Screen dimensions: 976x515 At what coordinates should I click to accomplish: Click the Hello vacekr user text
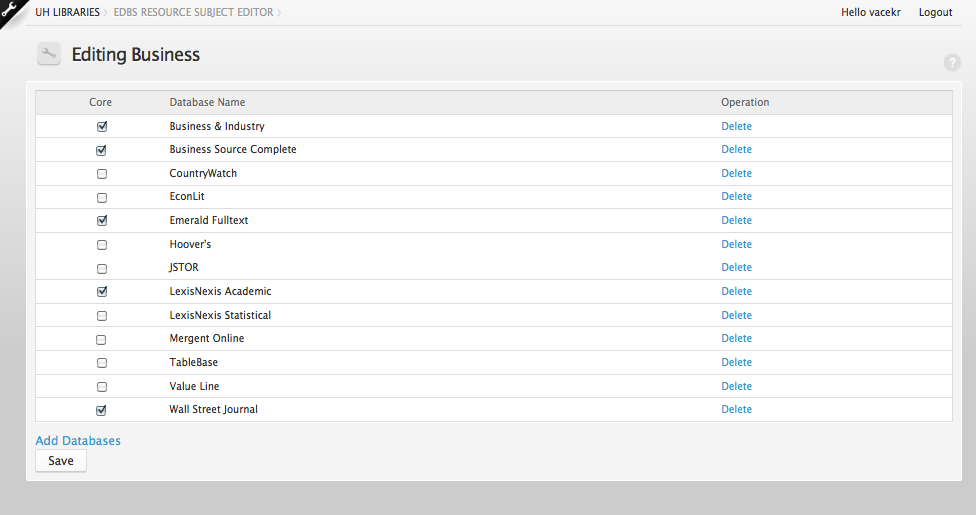click(871, 12)
